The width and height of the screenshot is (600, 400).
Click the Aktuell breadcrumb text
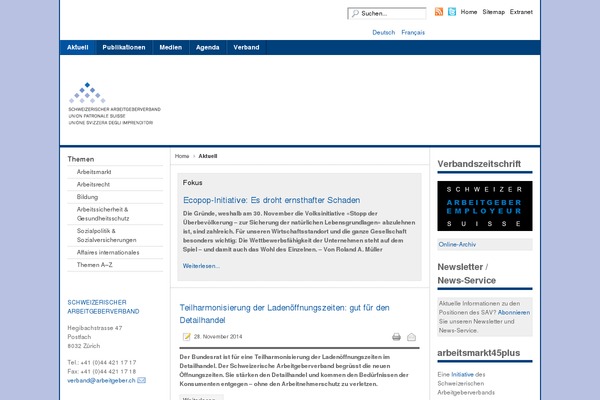point(208,156)
